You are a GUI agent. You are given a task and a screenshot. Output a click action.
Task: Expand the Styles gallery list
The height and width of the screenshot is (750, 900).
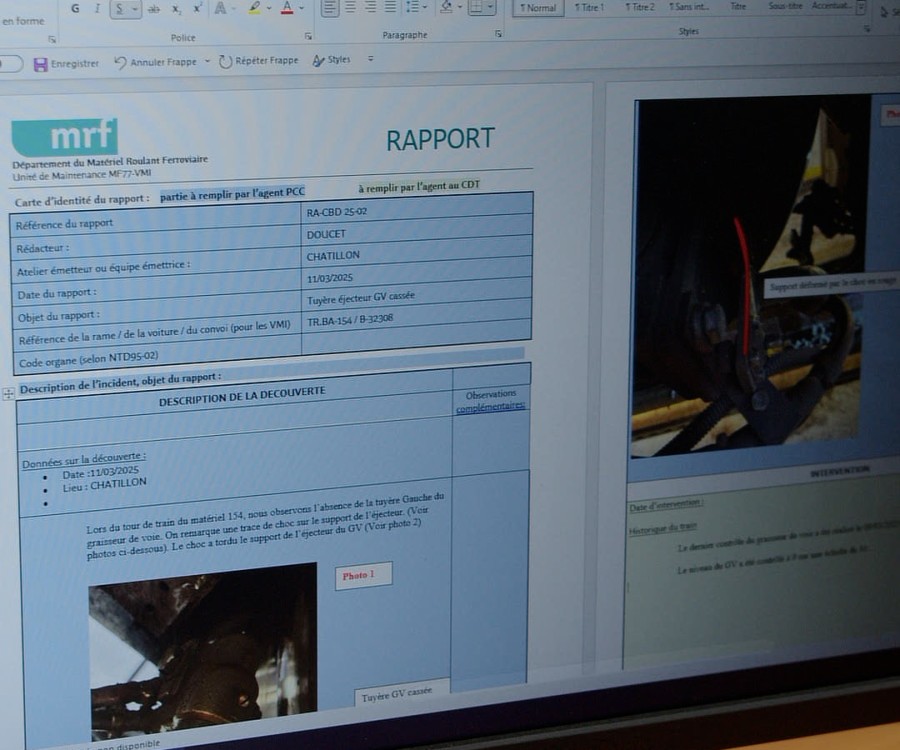click(x=861, y=7)
